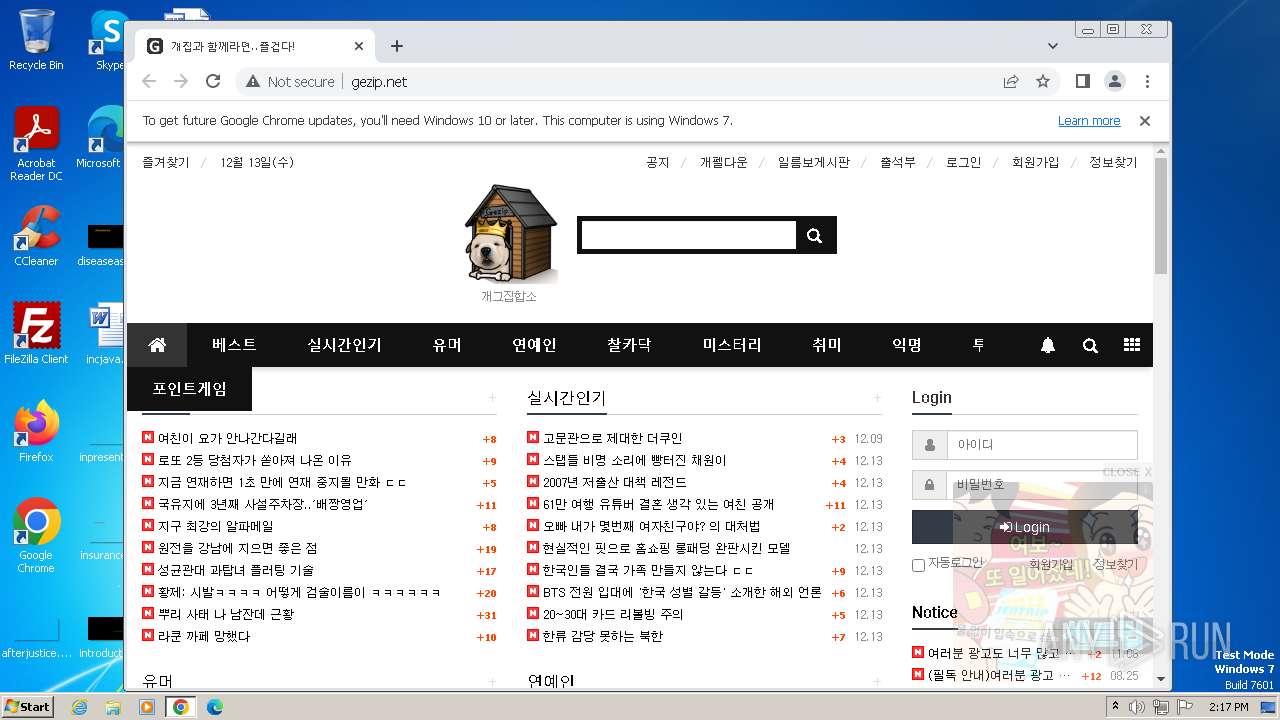Open the Not secure site info
This screenshot has width=1280, height=720.
pos(290,82)
